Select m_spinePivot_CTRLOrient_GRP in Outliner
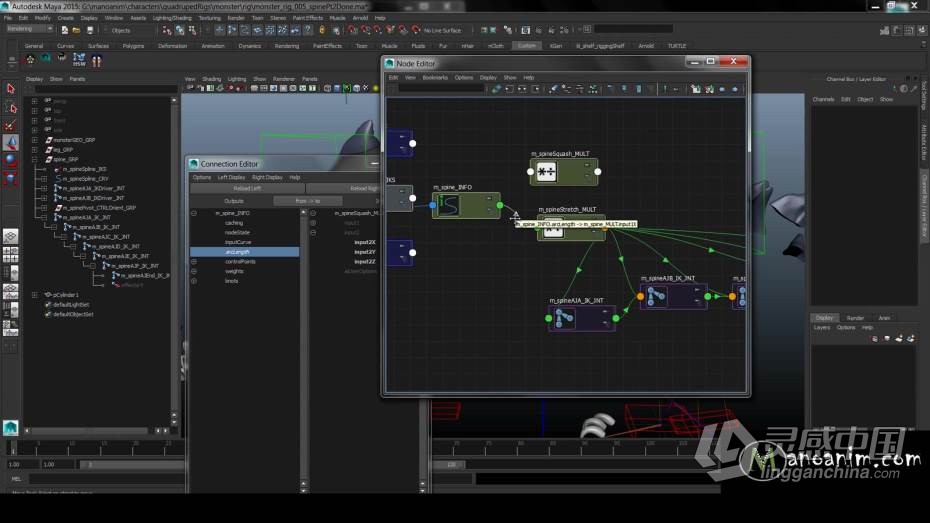The width and height of the screenshot is (930, 523). (99, 208)
